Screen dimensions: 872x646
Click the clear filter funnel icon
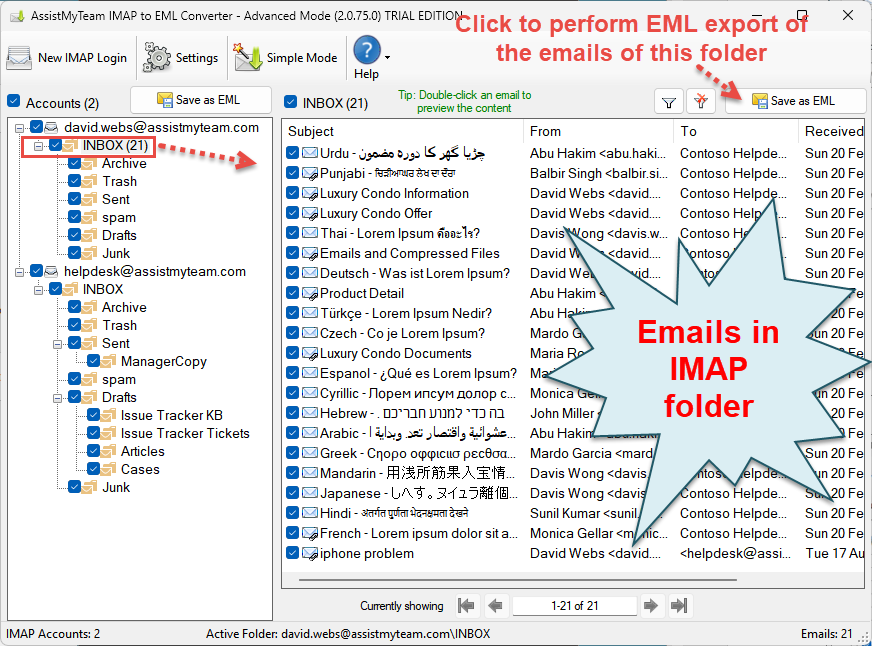(701, 102)
